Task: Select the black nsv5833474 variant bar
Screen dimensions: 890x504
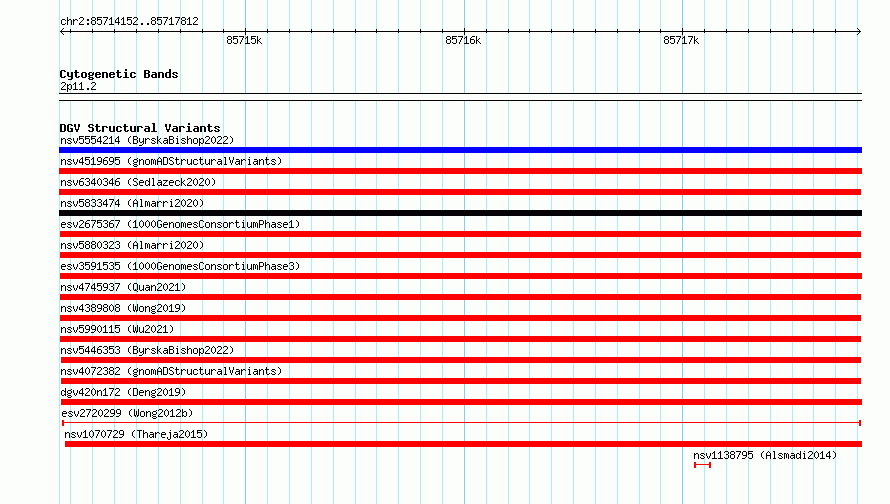Action: point(460,213)
